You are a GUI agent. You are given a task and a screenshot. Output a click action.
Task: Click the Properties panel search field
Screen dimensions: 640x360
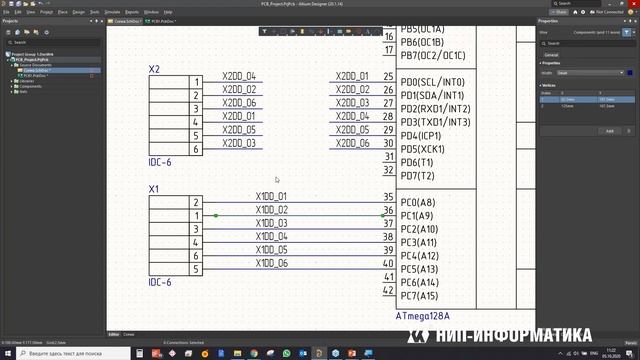coord(587,43)
